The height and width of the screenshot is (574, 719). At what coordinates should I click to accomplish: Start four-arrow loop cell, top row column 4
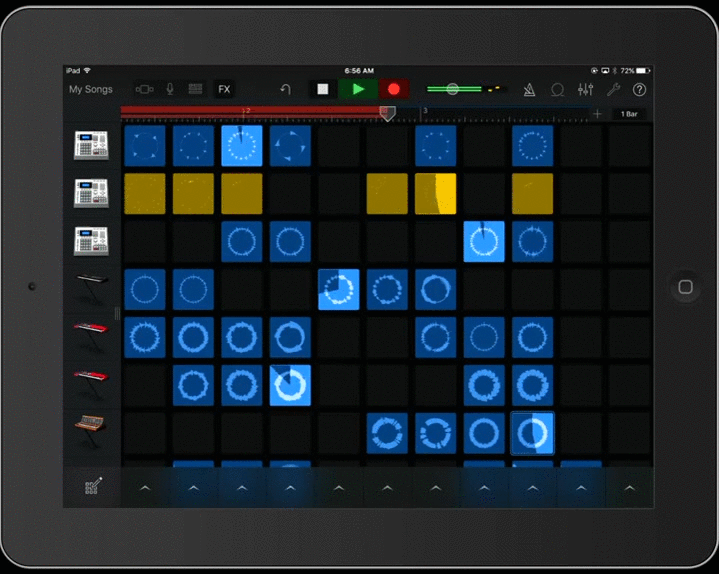(290, 145)
